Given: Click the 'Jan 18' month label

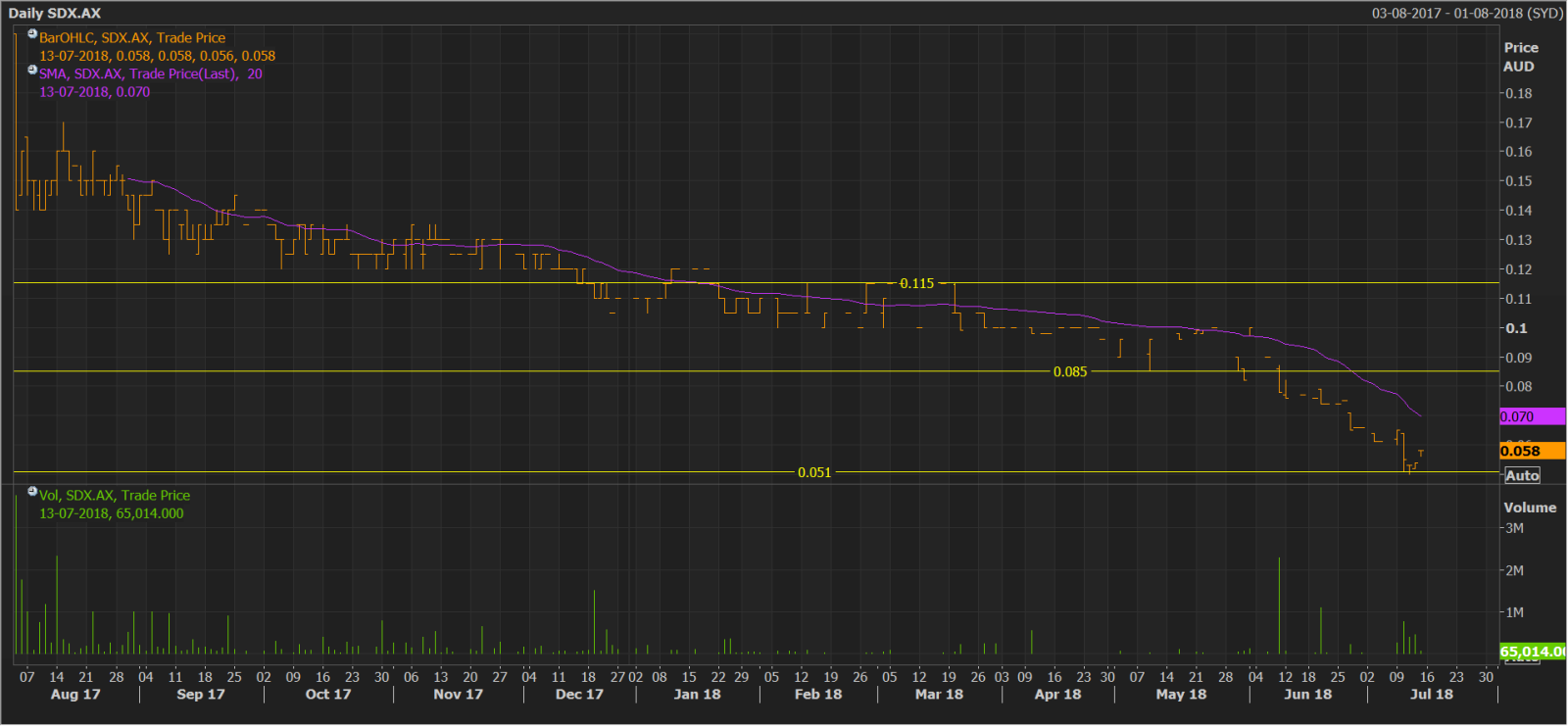Looking at the screenshot, I should (697, 694).
